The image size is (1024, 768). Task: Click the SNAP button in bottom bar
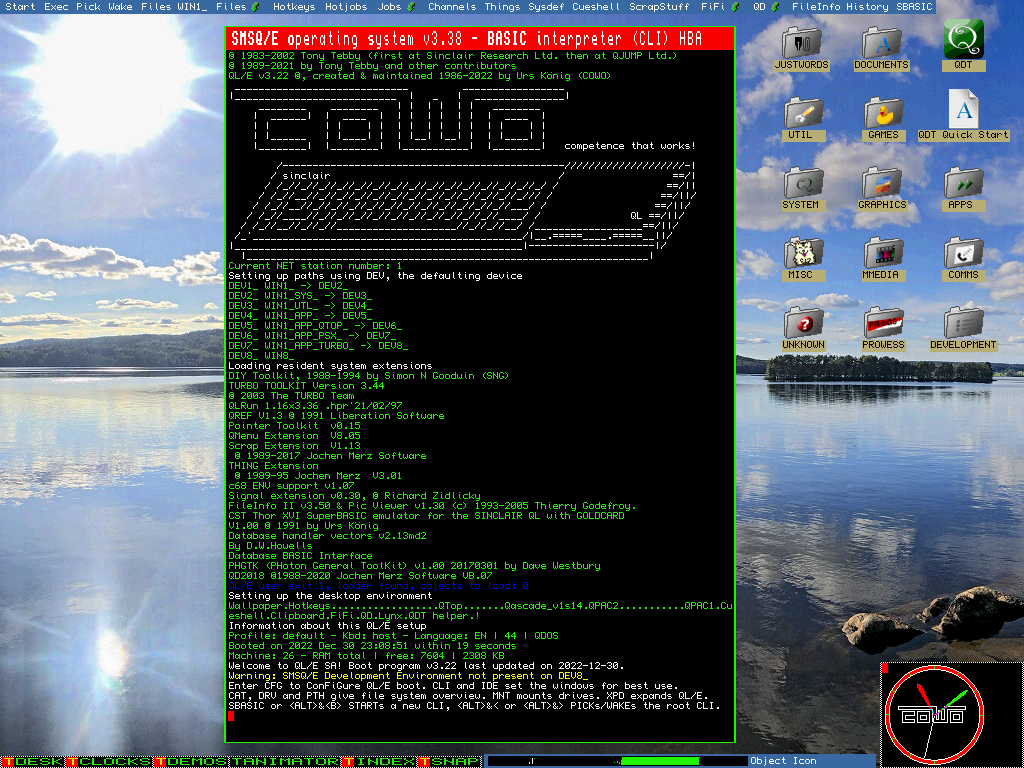click(x=450, y=761)
